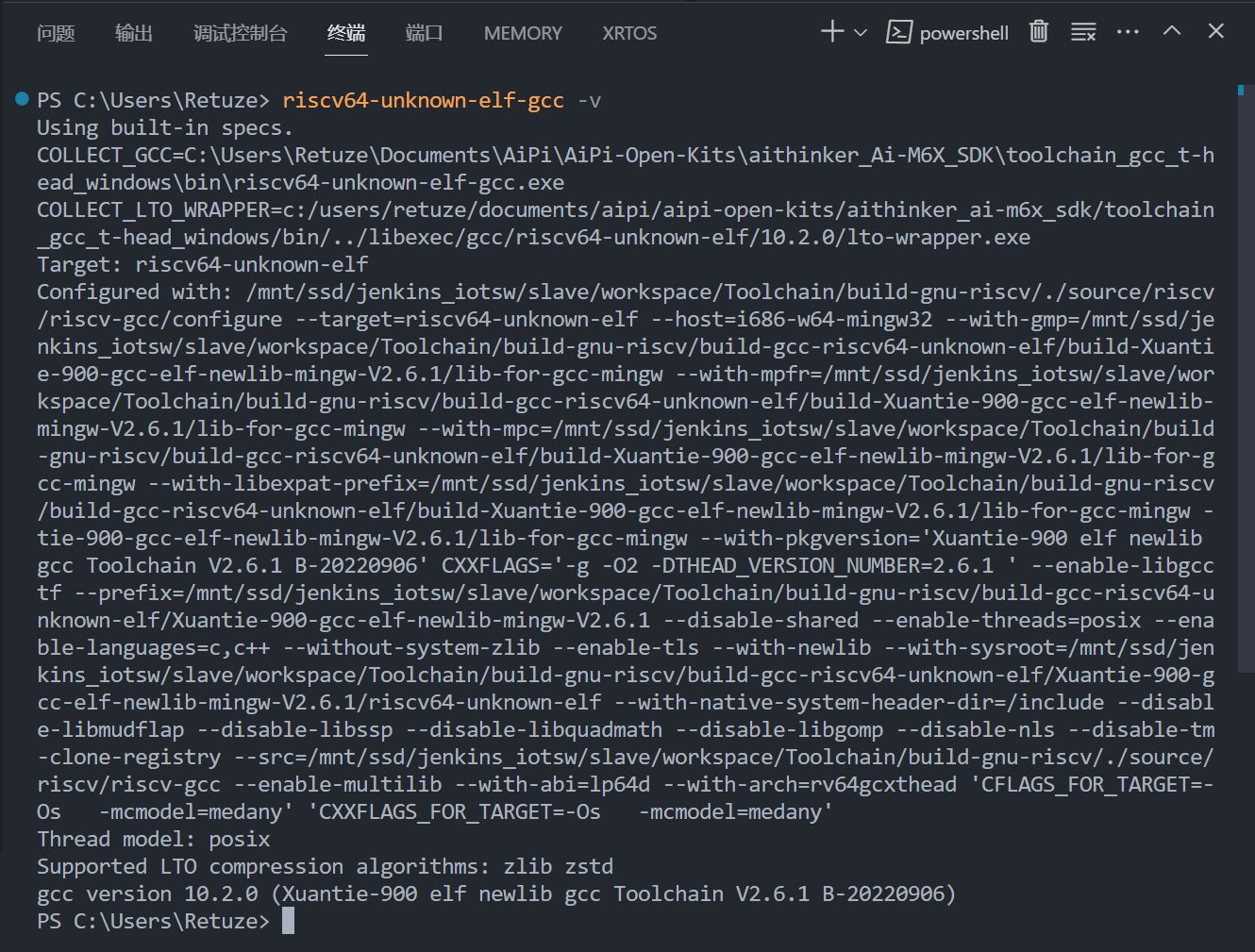Expand the new terminal profile dropdown arrow
Screen dimensions: 1255x952
click(x=861, y=33)
